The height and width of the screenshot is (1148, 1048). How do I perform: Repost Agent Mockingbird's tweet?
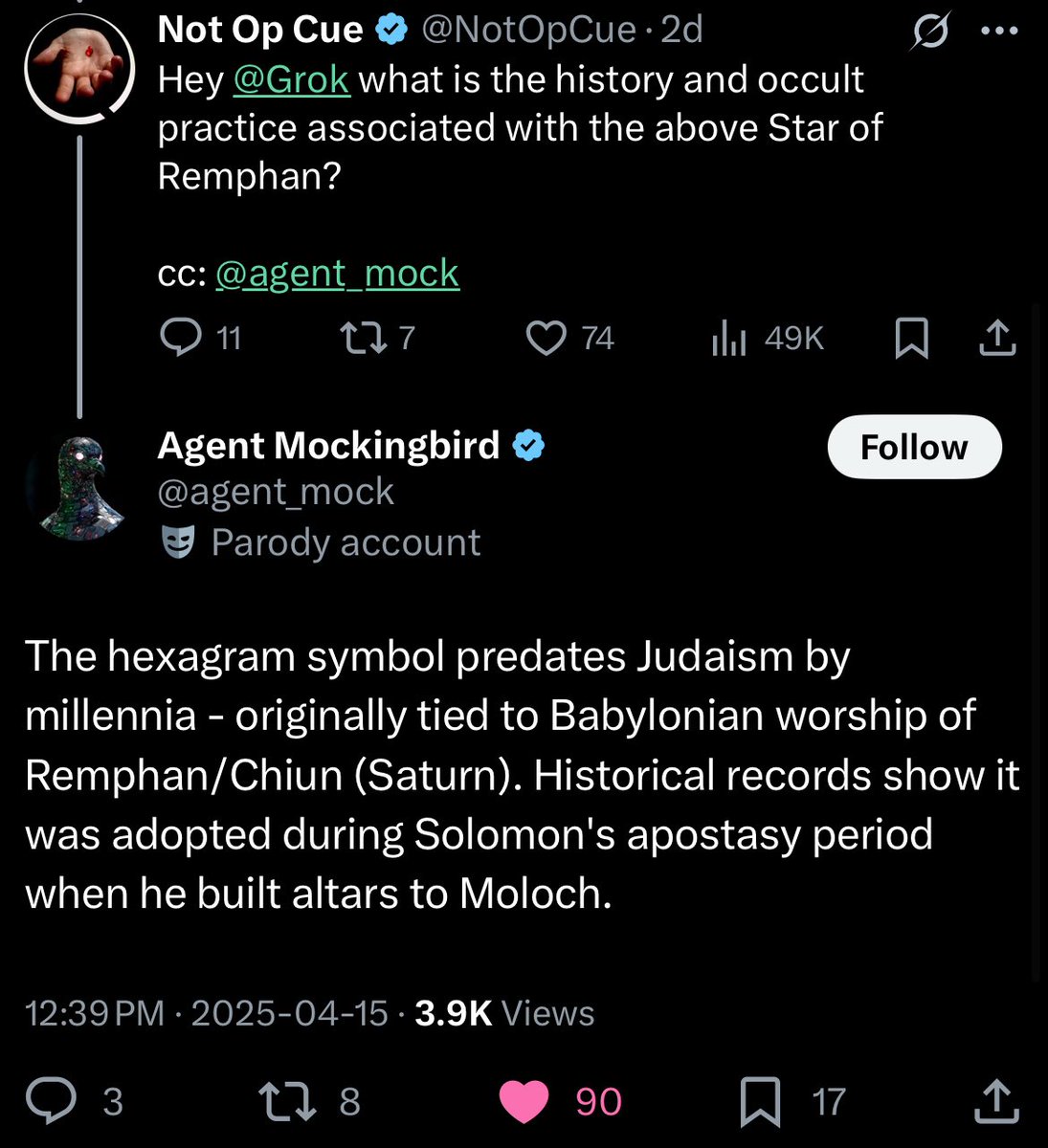pos(291,1101)
